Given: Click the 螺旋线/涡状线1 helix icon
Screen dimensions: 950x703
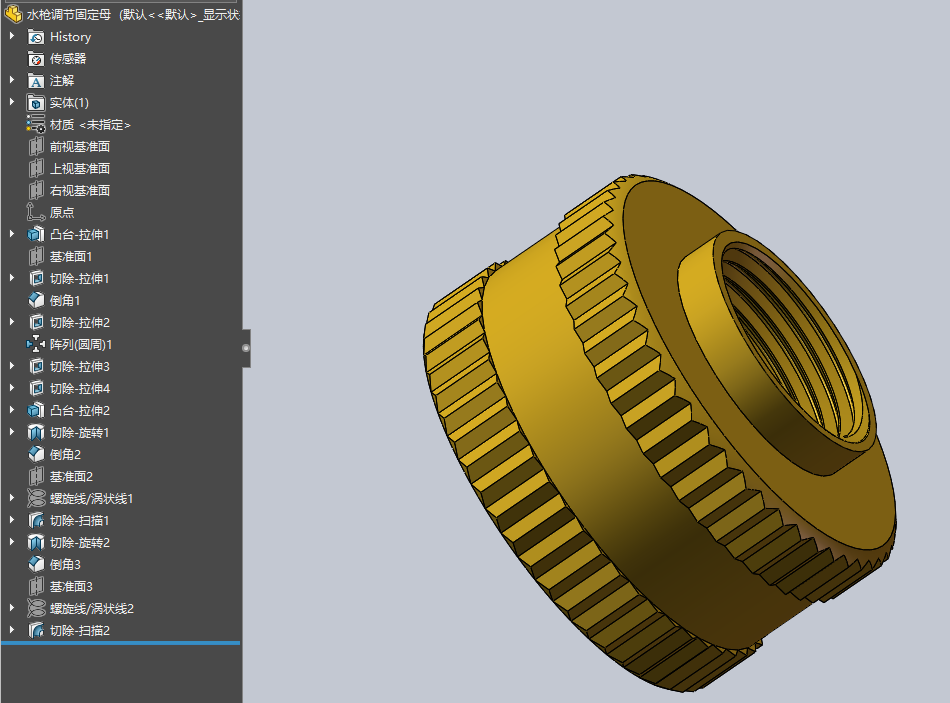Looking at the screenshot, I should 36,499.
